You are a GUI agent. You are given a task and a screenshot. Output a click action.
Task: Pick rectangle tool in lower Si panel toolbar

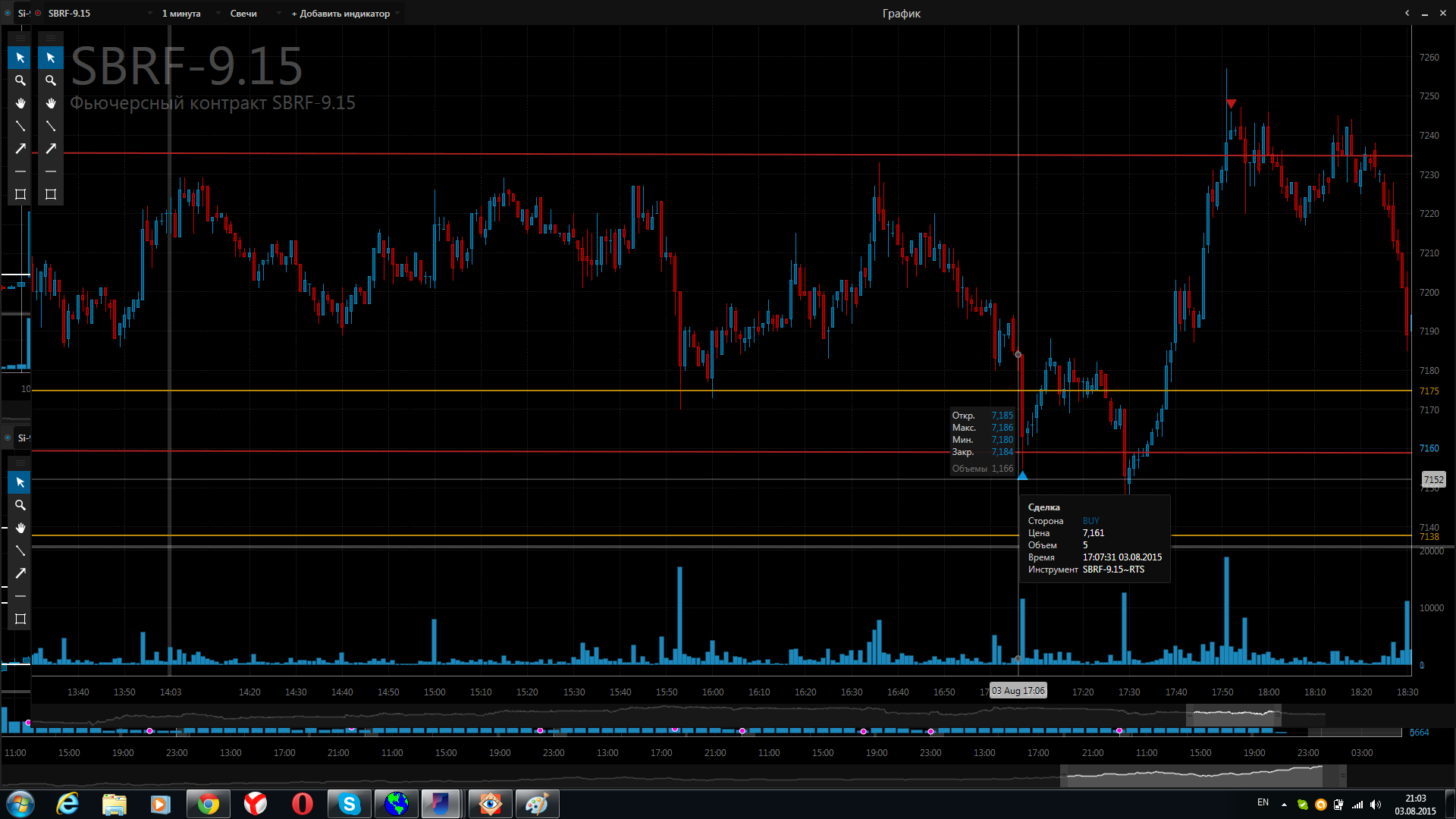coord(20,619)
